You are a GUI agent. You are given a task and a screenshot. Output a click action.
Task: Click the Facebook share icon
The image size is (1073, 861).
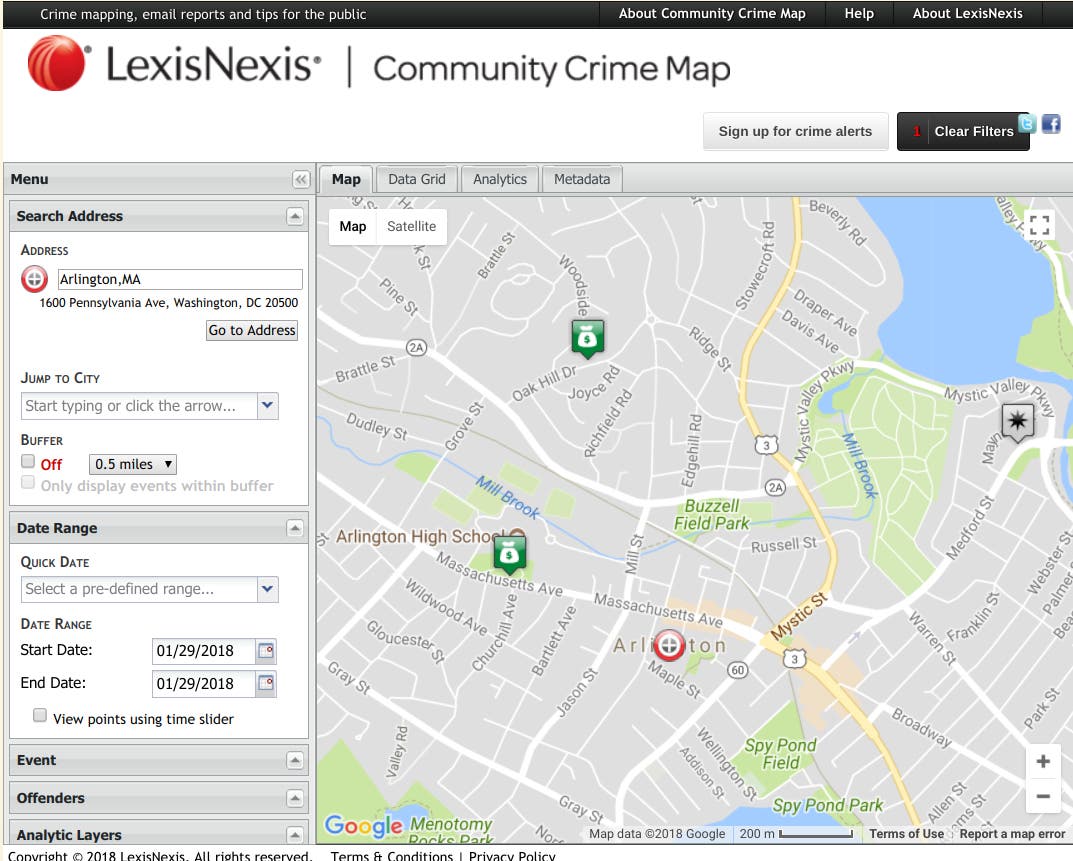(1051, 124)
